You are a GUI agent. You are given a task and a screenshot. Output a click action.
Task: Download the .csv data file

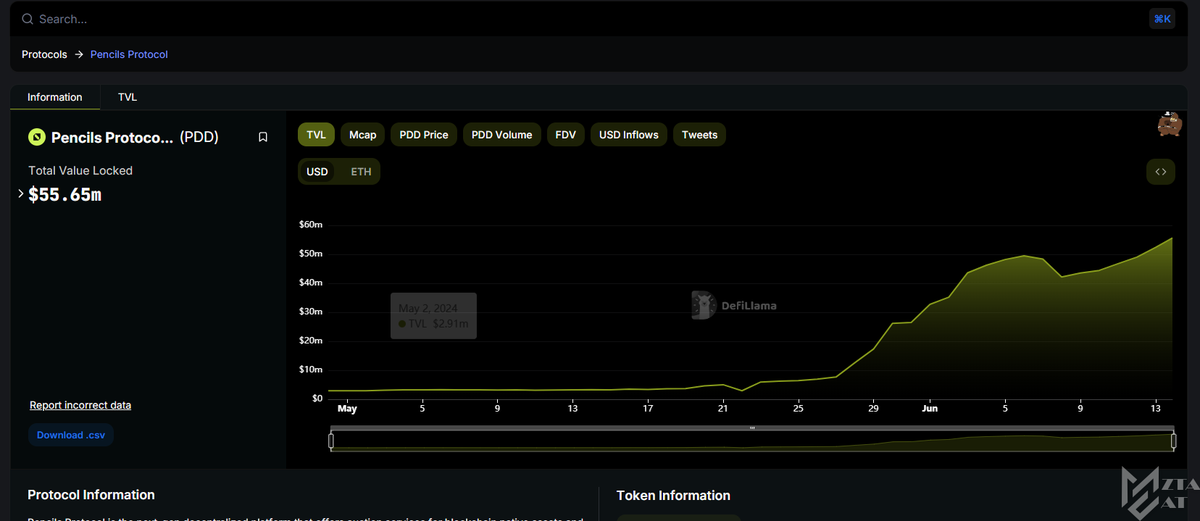(70, 435)
